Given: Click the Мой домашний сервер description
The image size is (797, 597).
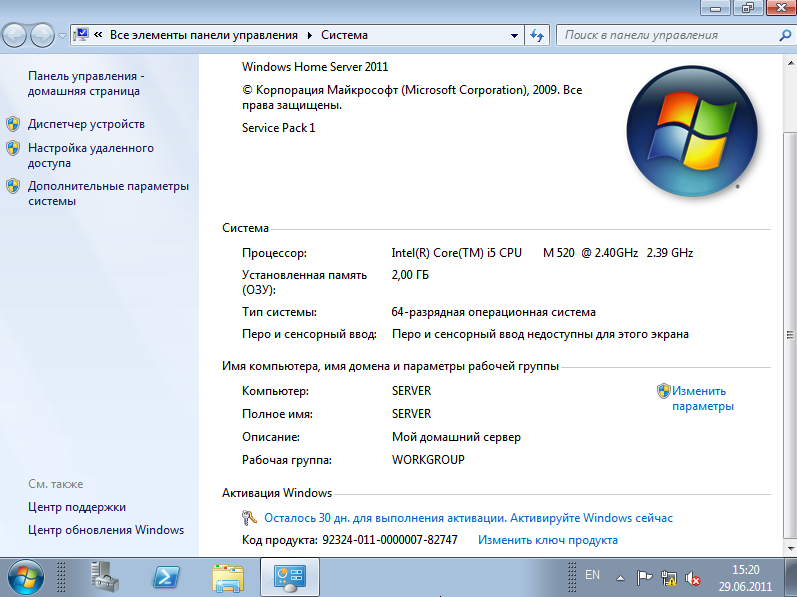Looking at the screenshot, I should [x=456, y=437].
